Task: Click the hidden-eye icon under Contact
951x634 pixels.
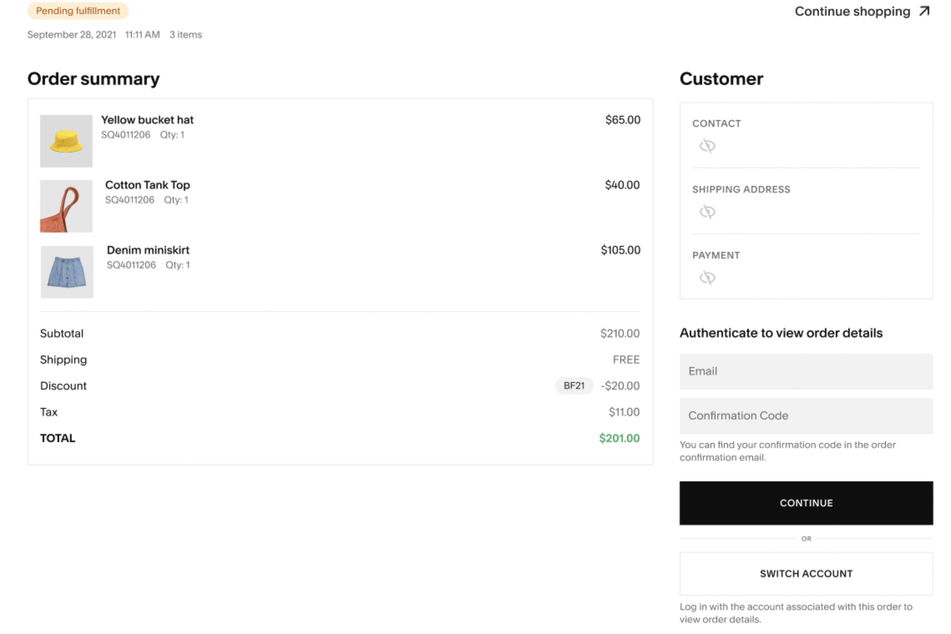Action: click(707, 146)
